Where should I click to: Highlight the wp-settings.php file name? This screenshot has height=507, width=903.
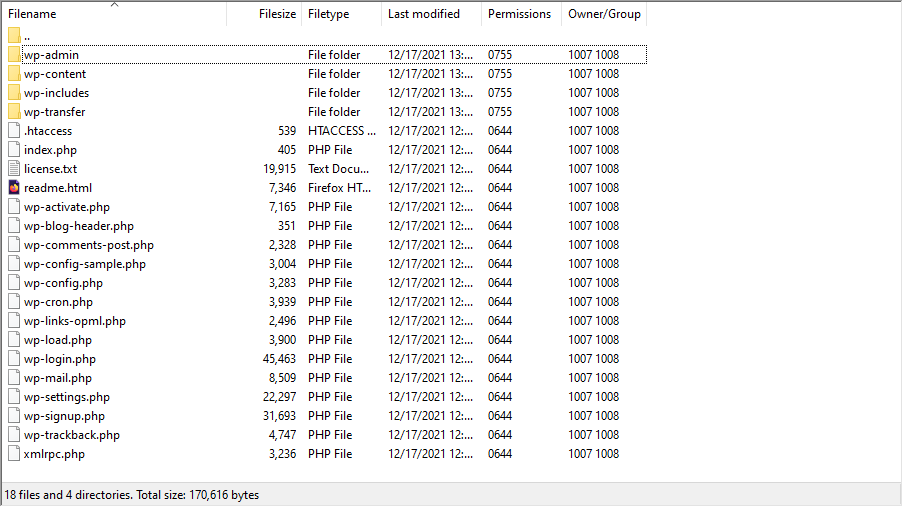(x=67, y=397)
